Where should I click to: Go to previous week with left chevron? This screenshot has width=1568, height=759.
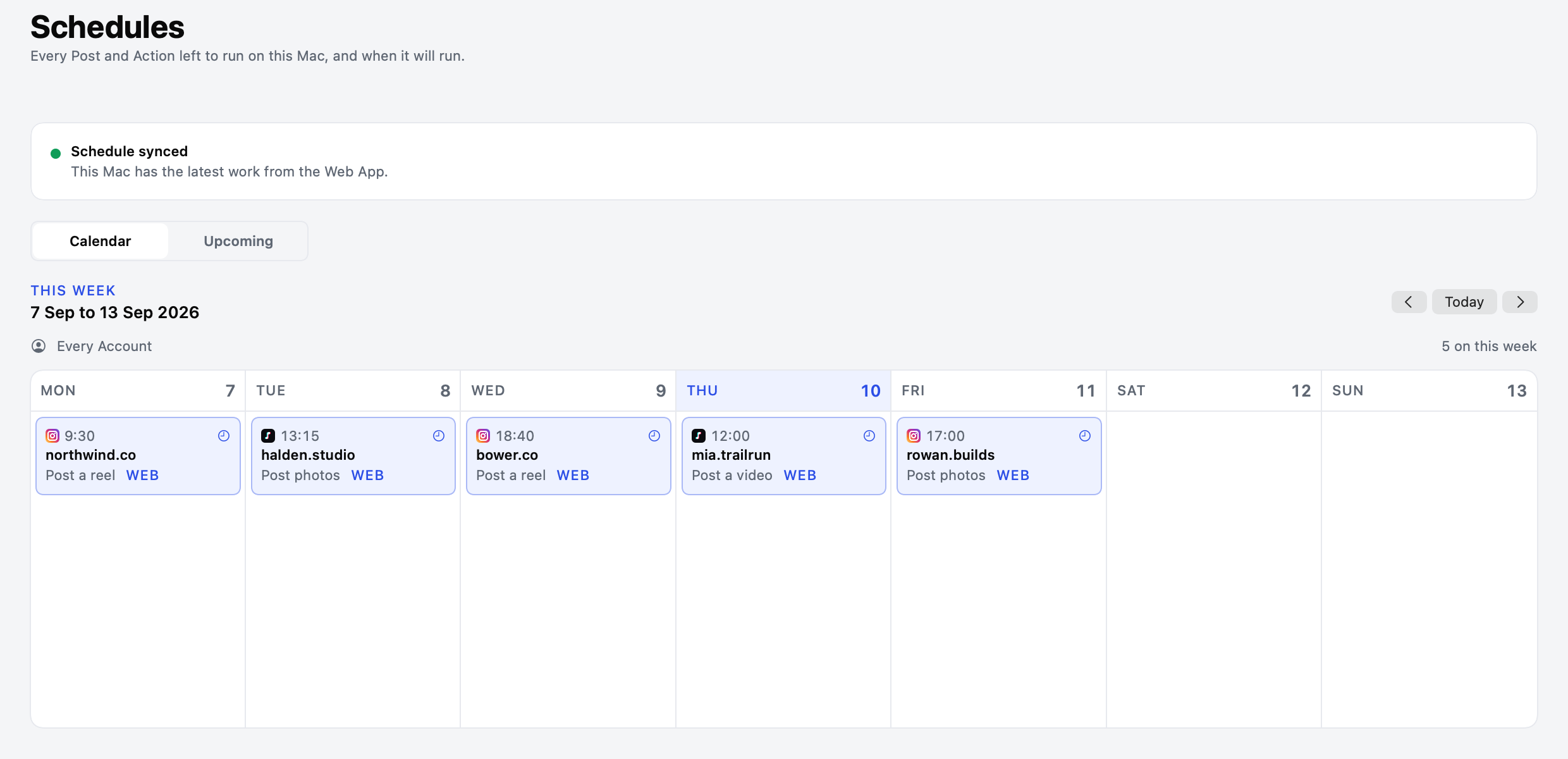1409,302
